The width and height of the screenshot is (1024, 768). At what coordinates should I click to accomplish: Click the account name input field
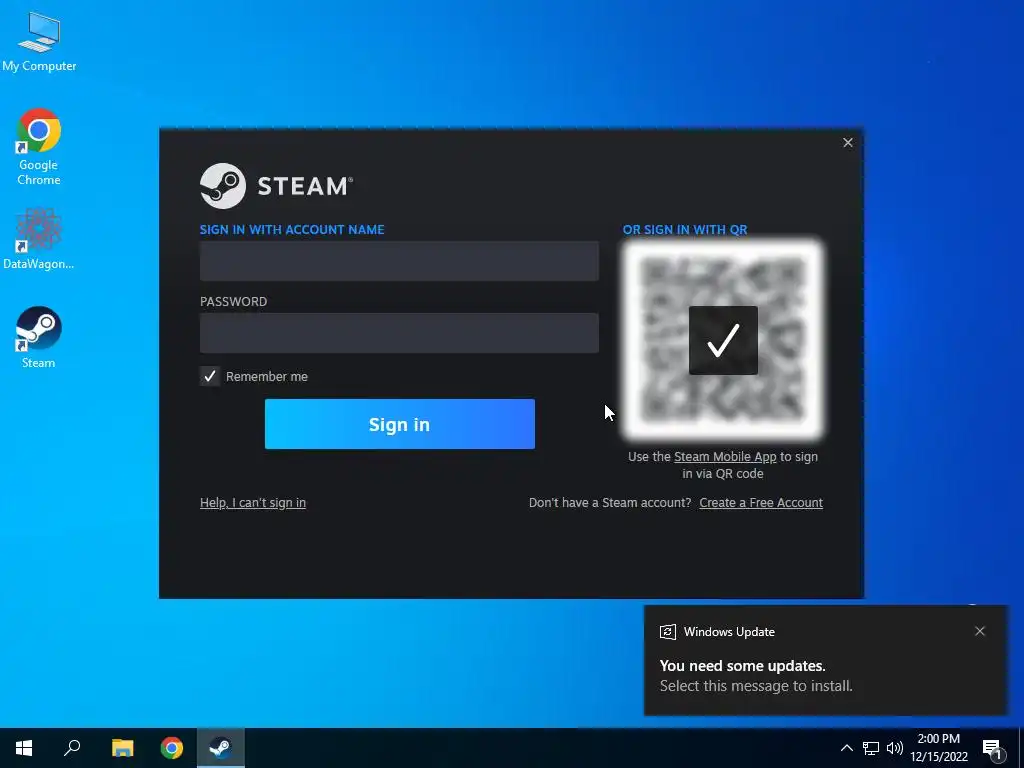(399, 261)
